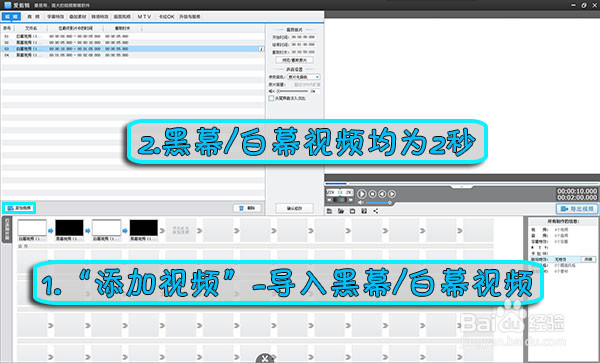Play the preview video

[x=362, y=194]
